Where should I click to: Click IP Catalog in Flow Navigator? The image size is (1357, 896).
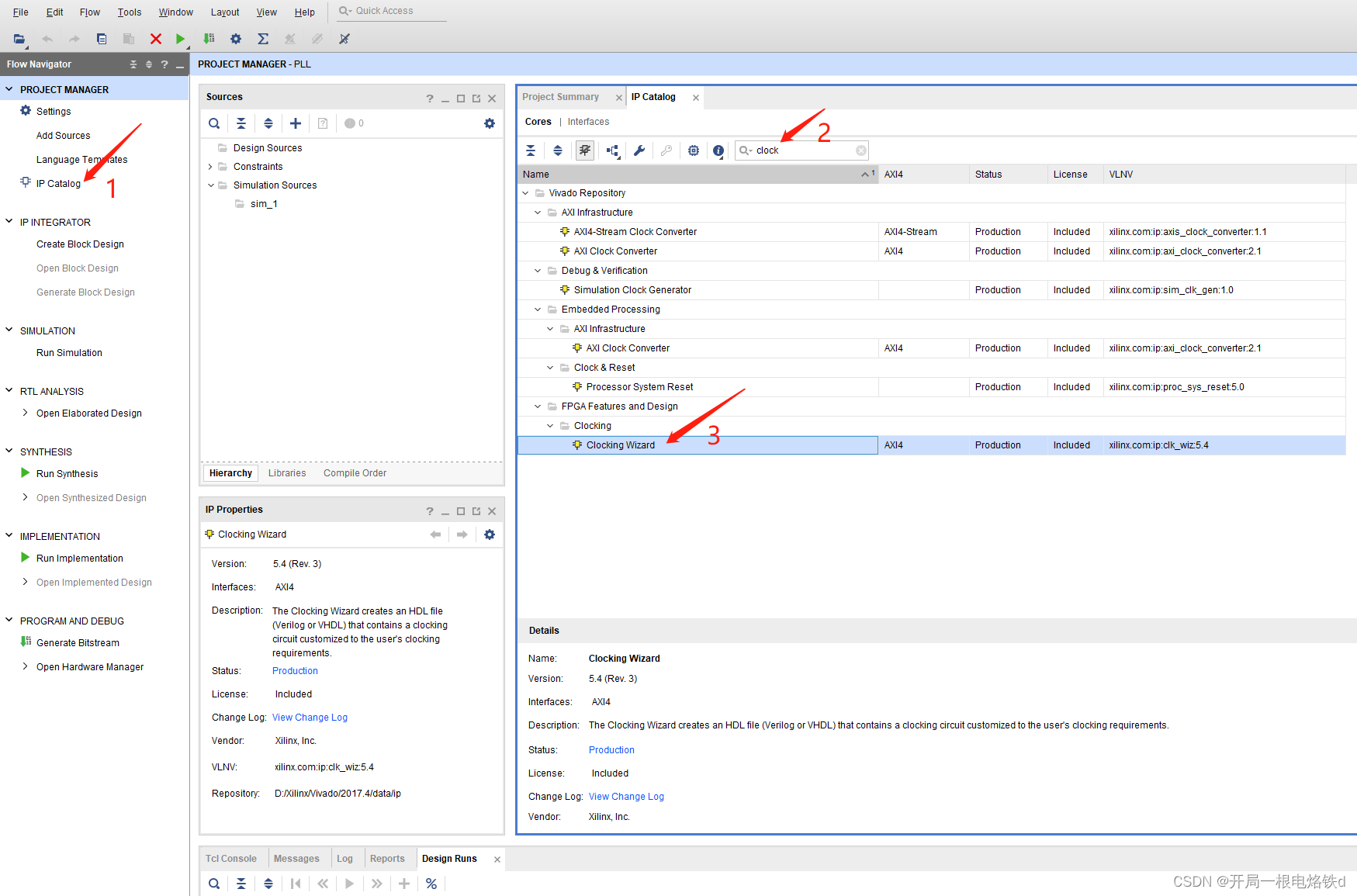pos(58,184)
